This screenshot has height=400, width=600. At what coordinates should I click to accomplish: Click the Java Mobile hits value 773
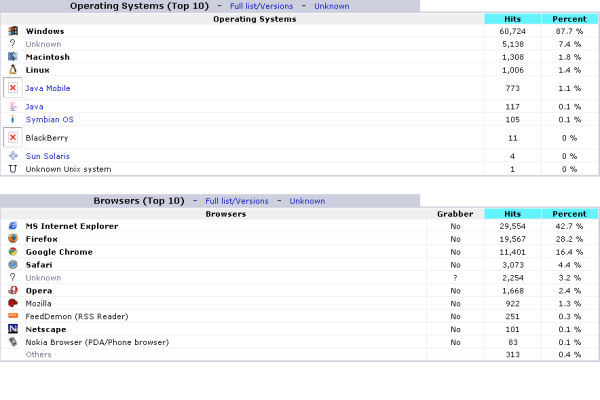click(513, 88)
